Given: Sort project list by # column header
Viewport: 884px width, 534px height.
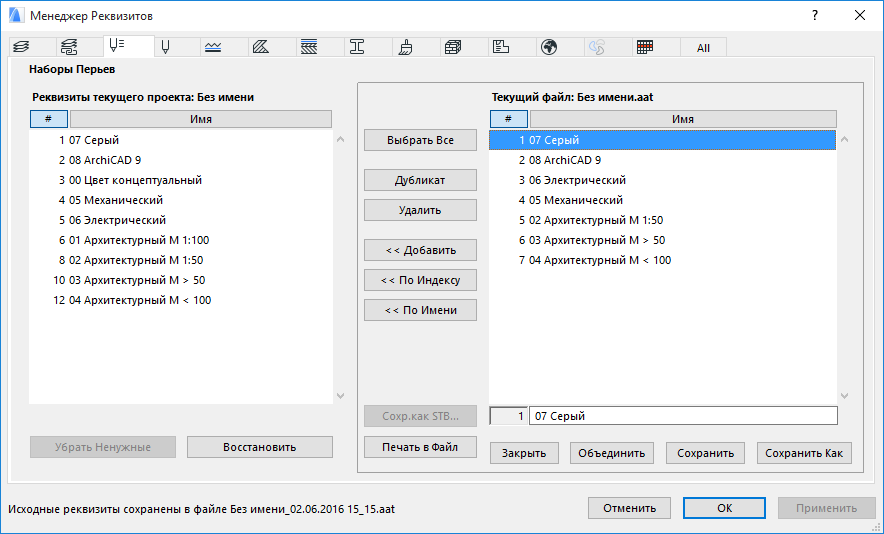Looking at the screenshot, I should point(49,119).
